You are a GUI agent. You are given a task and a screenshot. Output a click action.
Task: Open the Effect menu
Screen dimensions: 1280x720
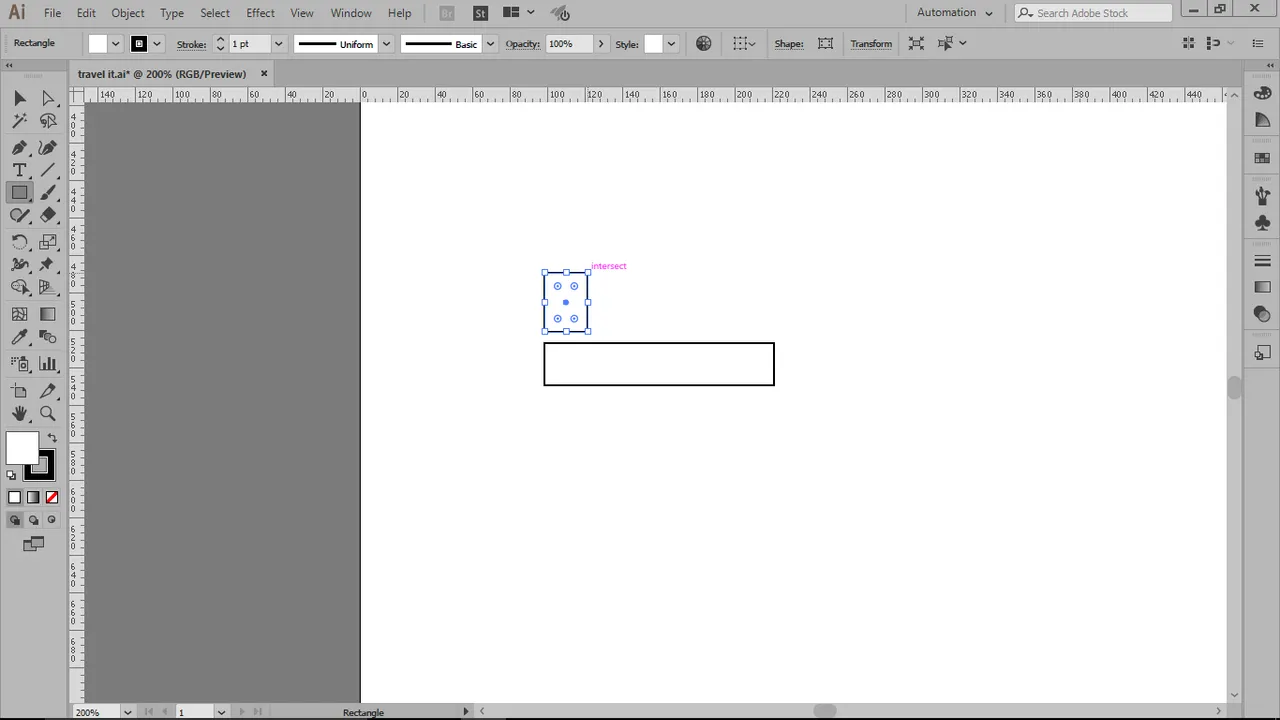260,13
